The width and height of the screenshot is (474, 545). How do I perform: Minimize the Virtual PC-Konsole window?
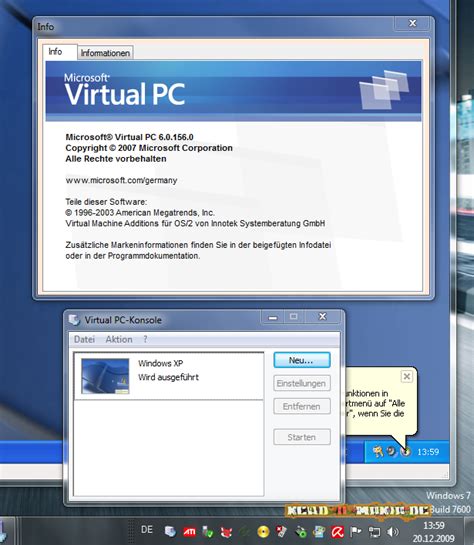tap(273, 317)
